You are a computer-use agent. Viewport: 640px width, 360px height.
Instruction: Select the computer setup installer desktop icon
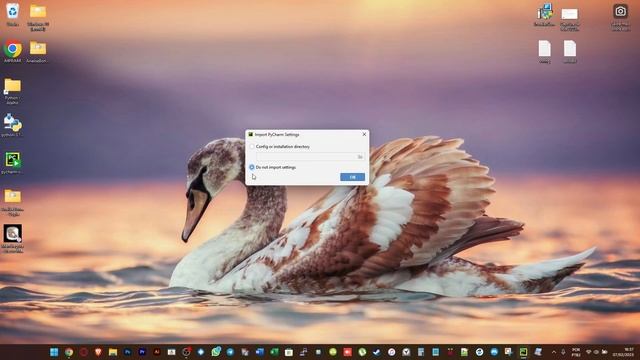tap(544, 15)
